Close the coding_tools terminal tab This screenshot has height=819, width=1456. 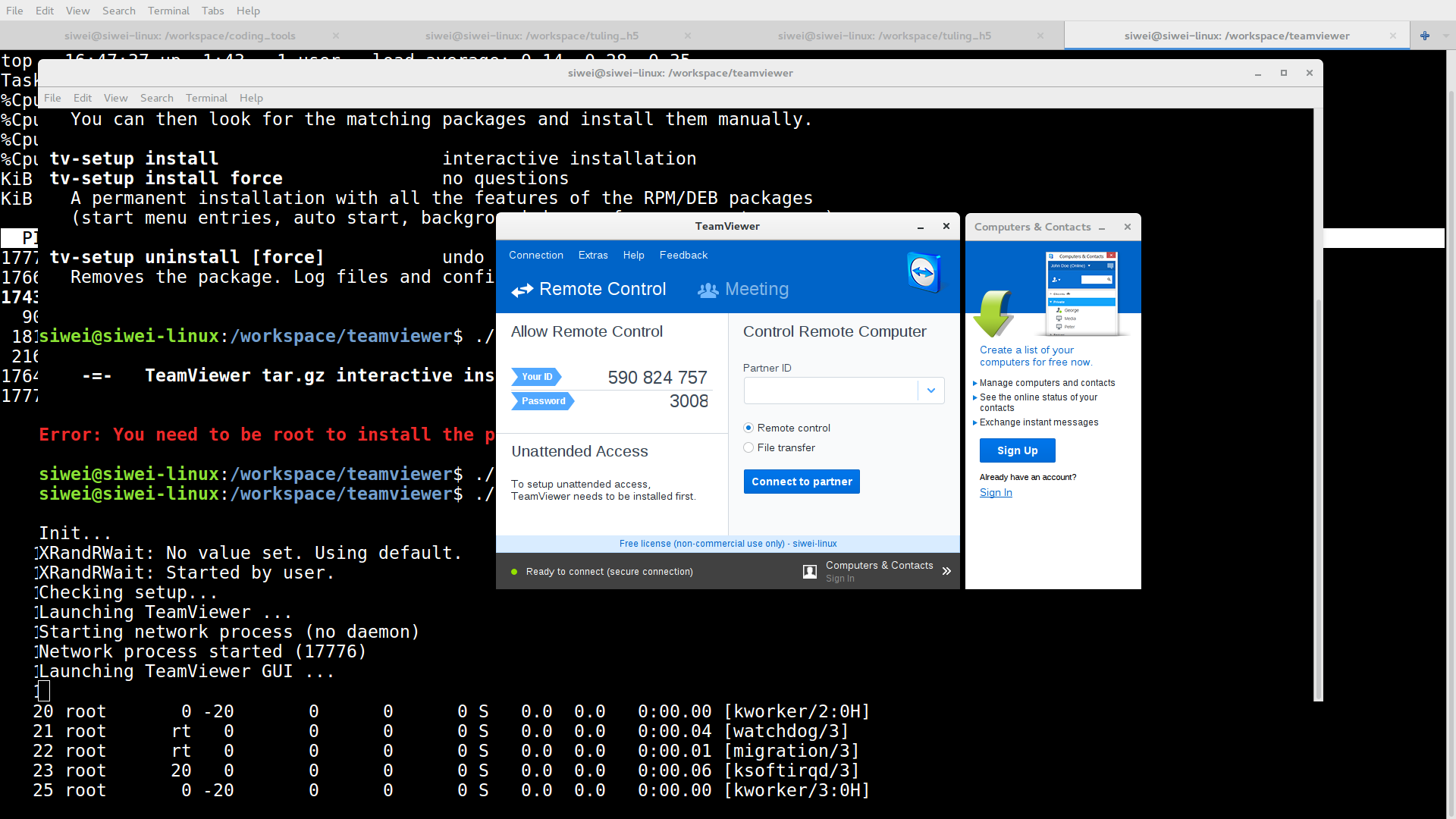point(335,36)
